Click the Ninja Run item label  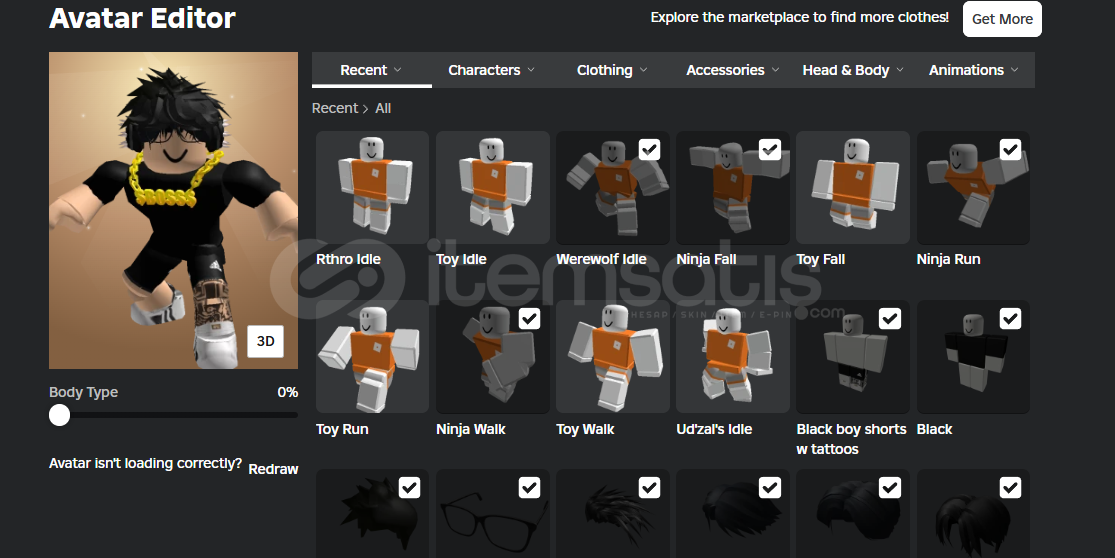[949, 259]
